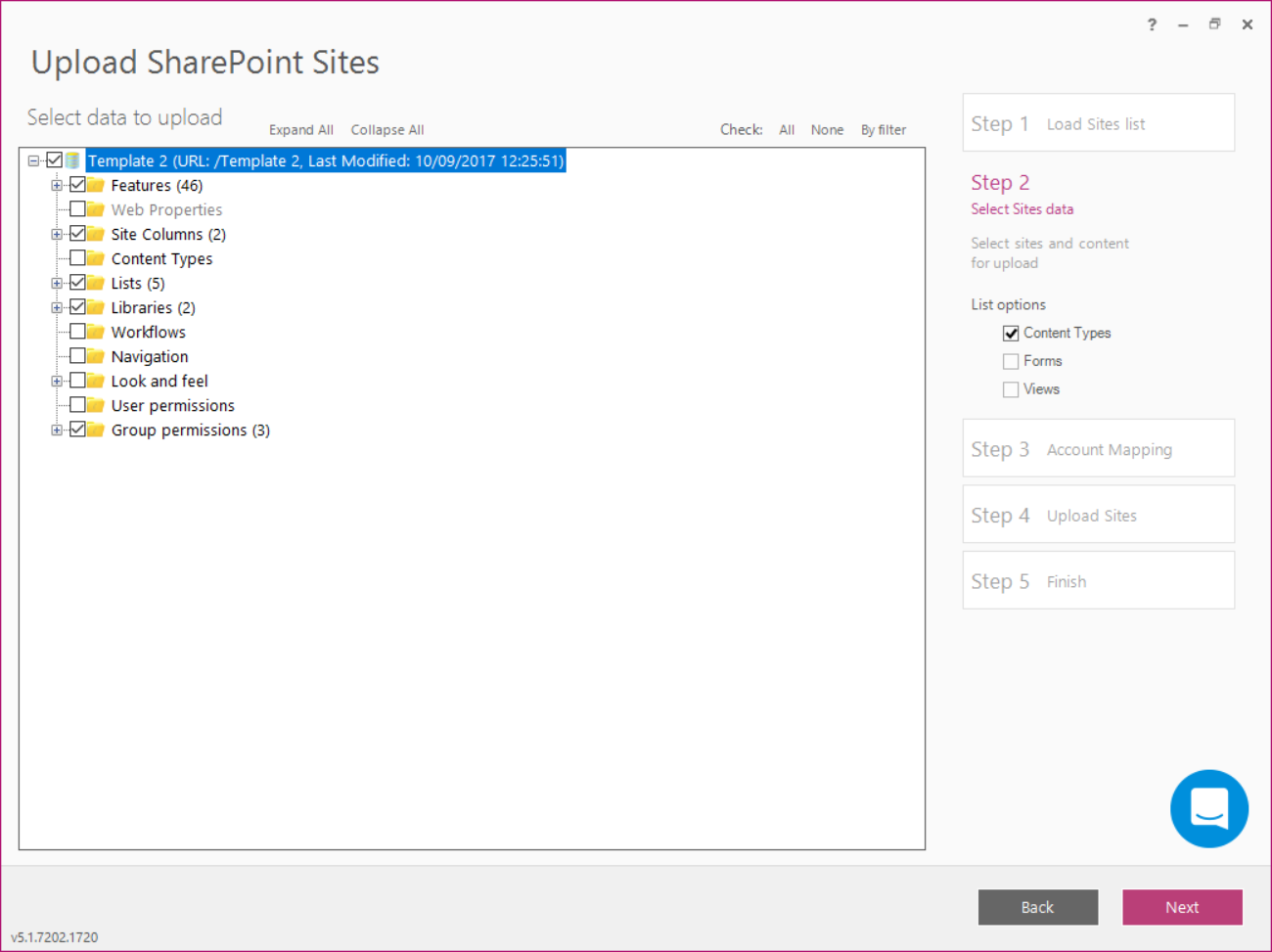The height and width of the screenshot is (952, 1272).
Task: Uncheck the Template 2 root checkbox
Action: (x=55, y=160)
